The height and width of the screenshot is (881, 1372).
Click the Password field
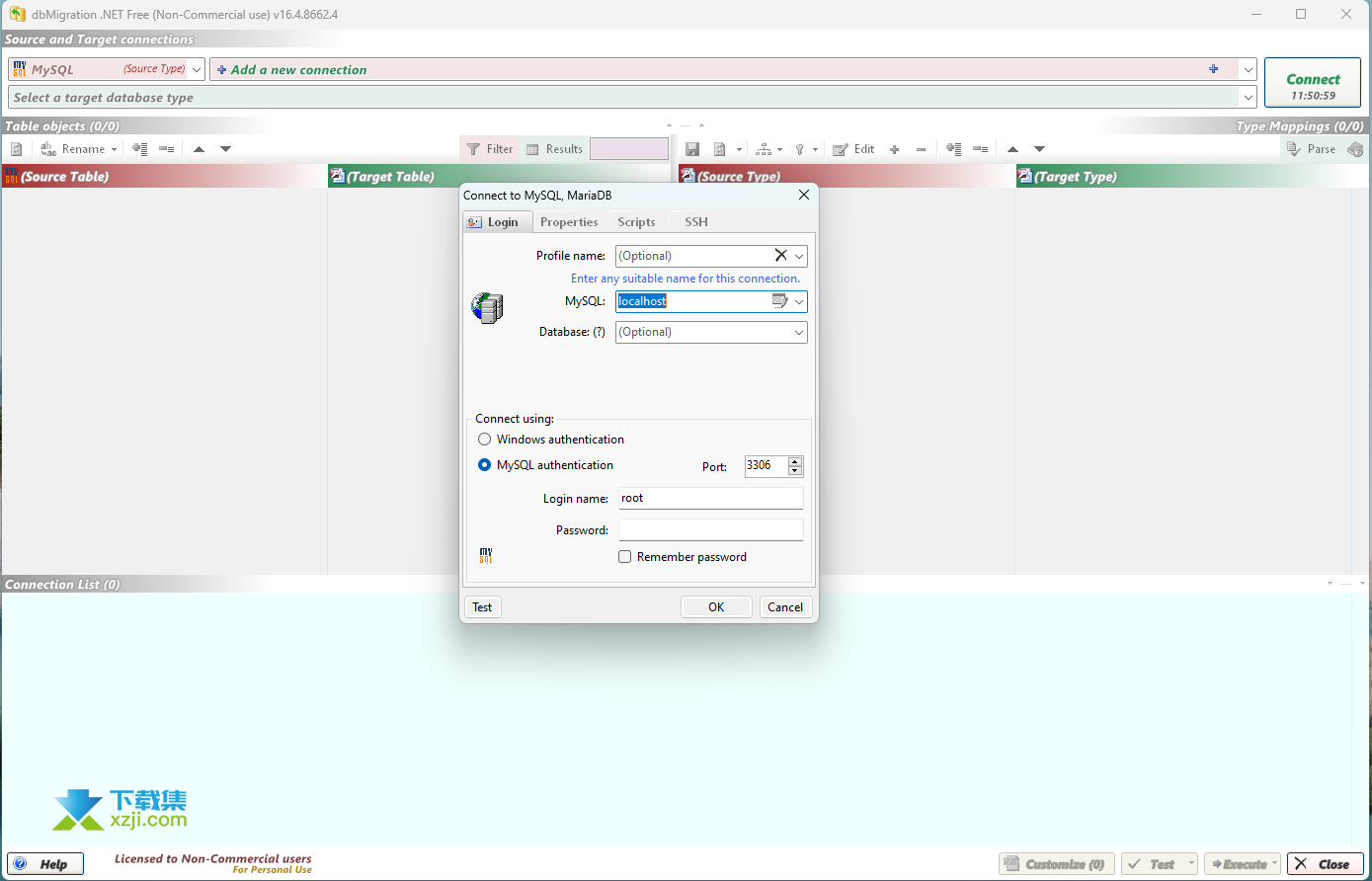711,530
